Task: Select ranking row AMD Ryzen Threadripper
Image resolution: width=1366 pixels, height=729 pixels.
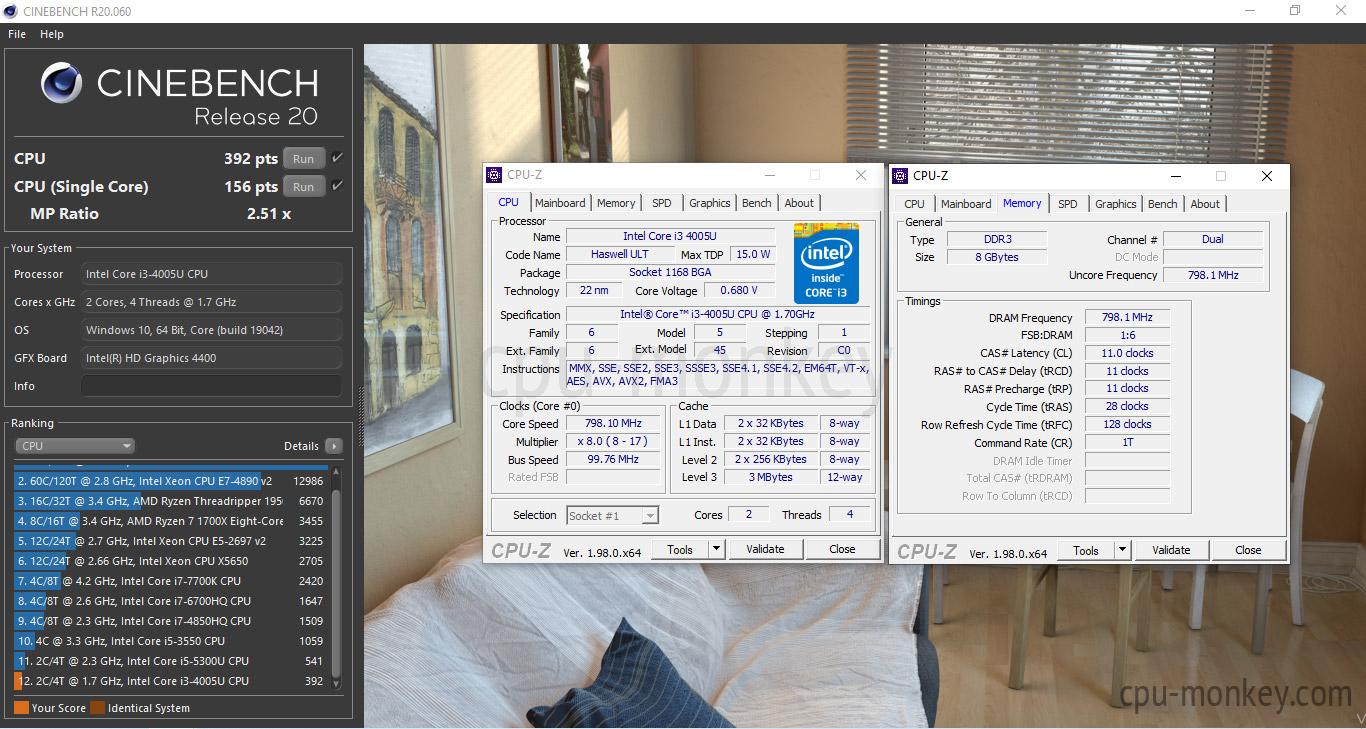Action: click(x=171, y=501)
